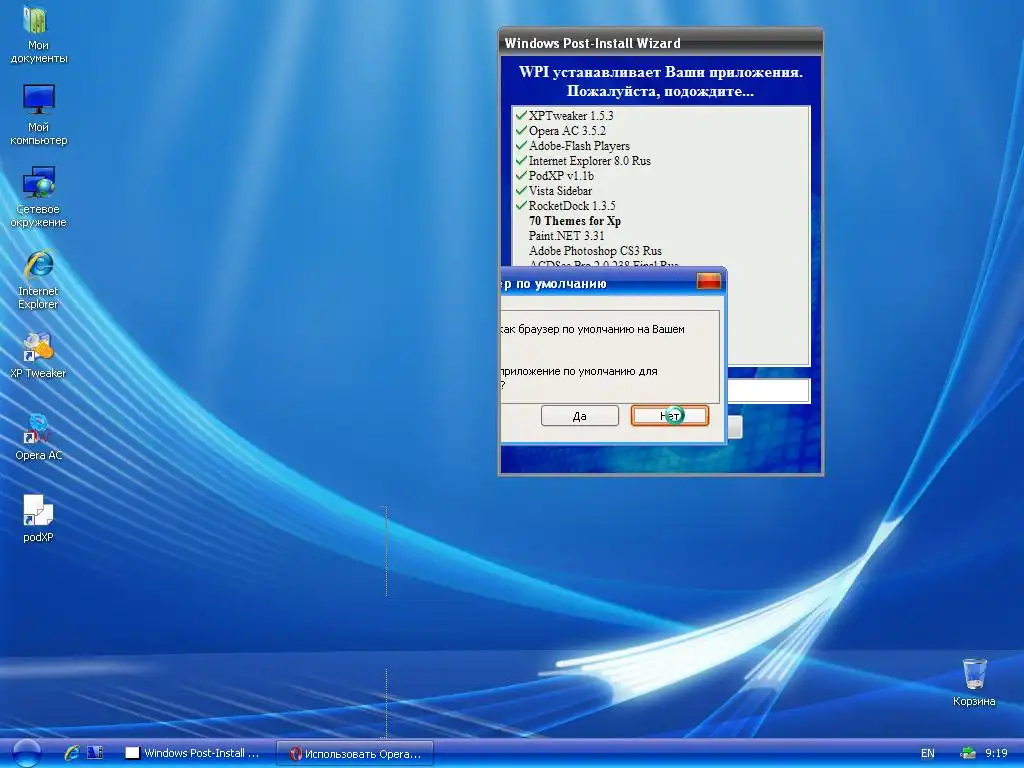
Task: Click RocketDock 1.3.5 list entry
Action: tap(572, 206)
